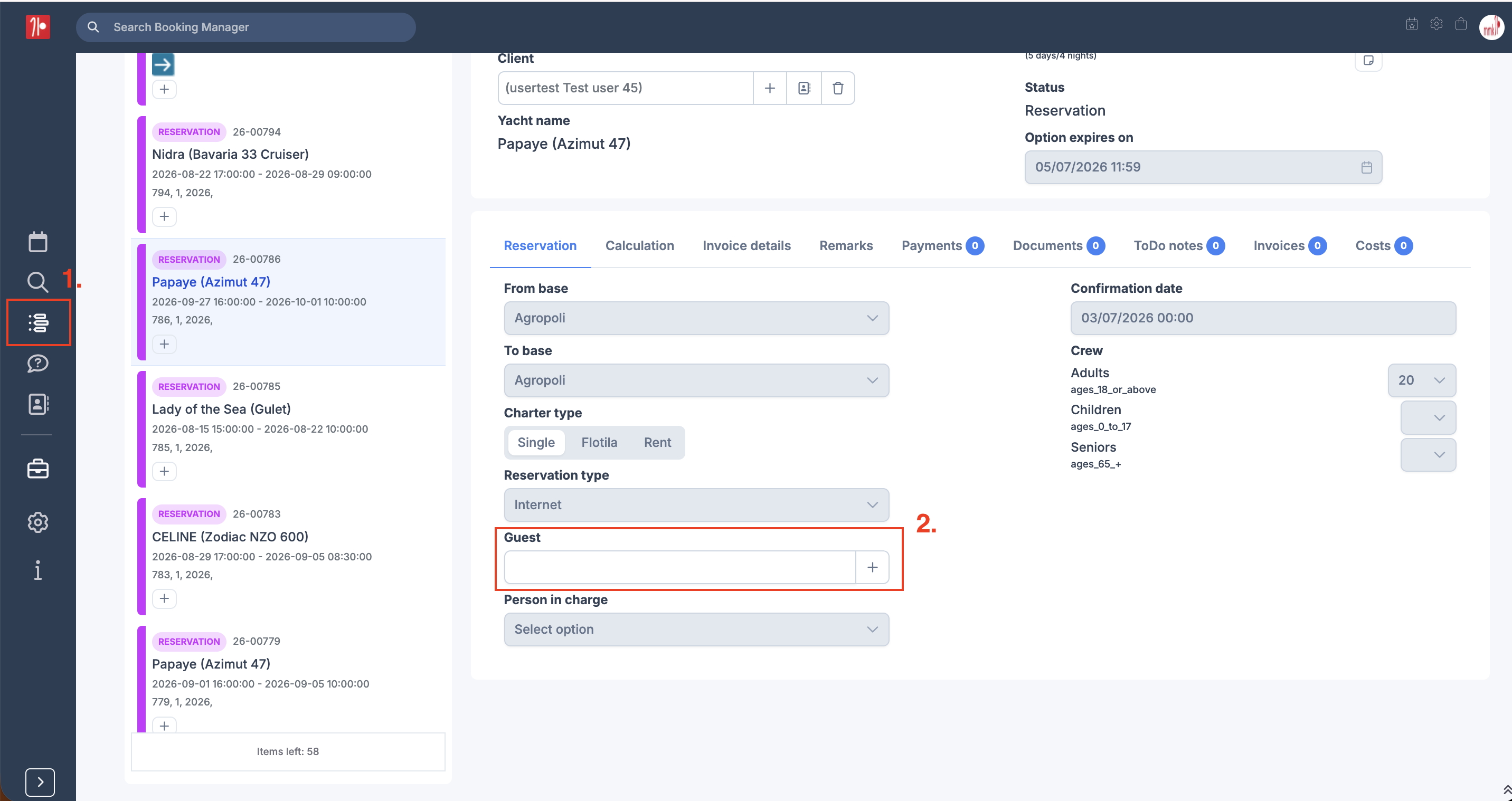Click plus below the blue arrow icon
The width and height of the screenshot is (1512, 801).
pos(164,89)
